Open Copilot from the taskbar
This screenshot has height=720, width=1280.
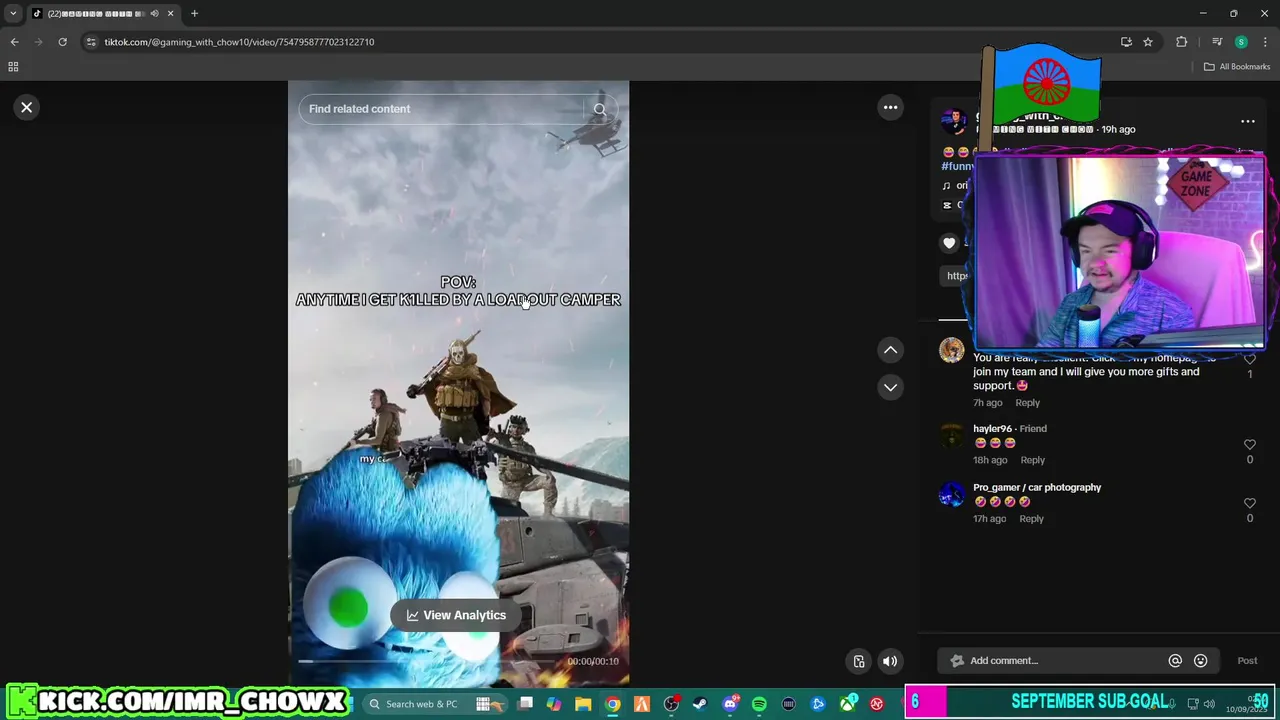pyautogui.click(x=554, y=704)
